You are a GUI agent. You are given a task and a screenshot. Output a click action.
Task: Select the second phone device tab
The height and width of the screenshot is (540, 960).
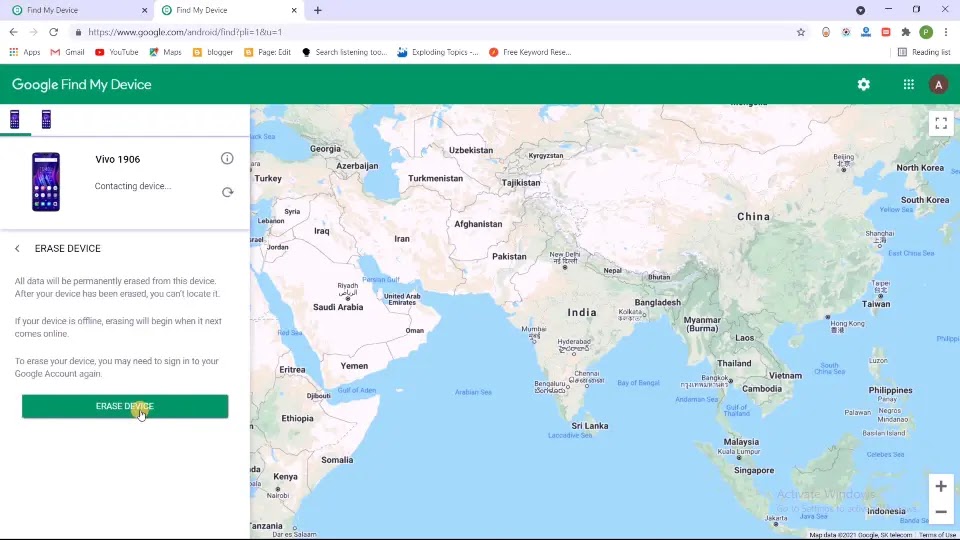(46, 119)
